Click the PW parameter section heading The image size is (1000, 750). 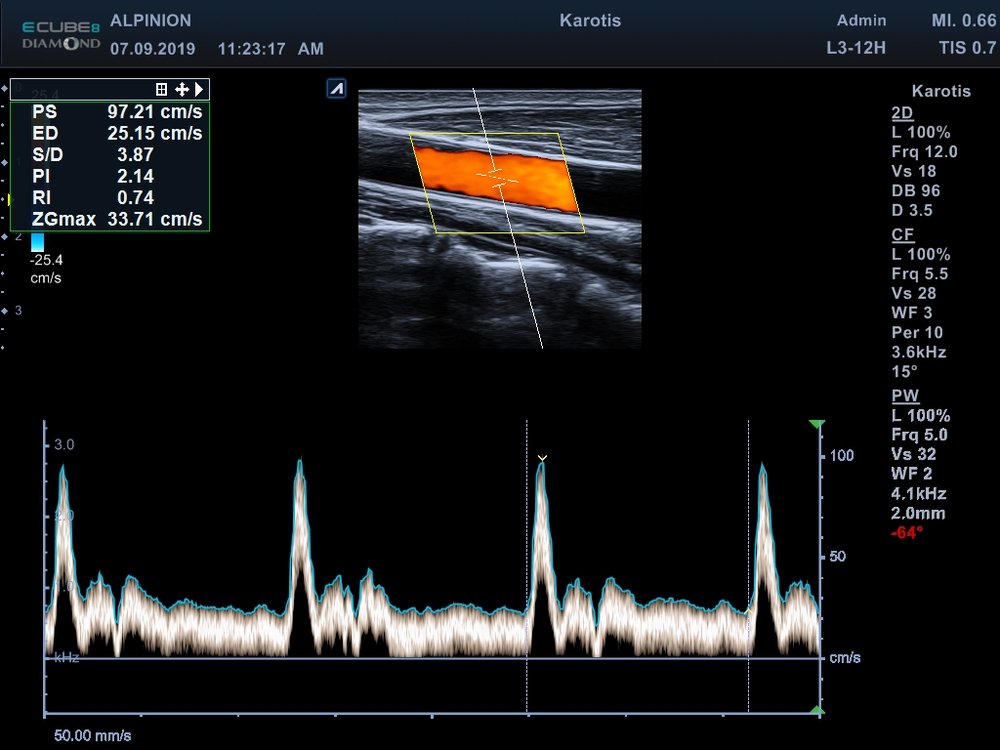[x=905, y=395]
